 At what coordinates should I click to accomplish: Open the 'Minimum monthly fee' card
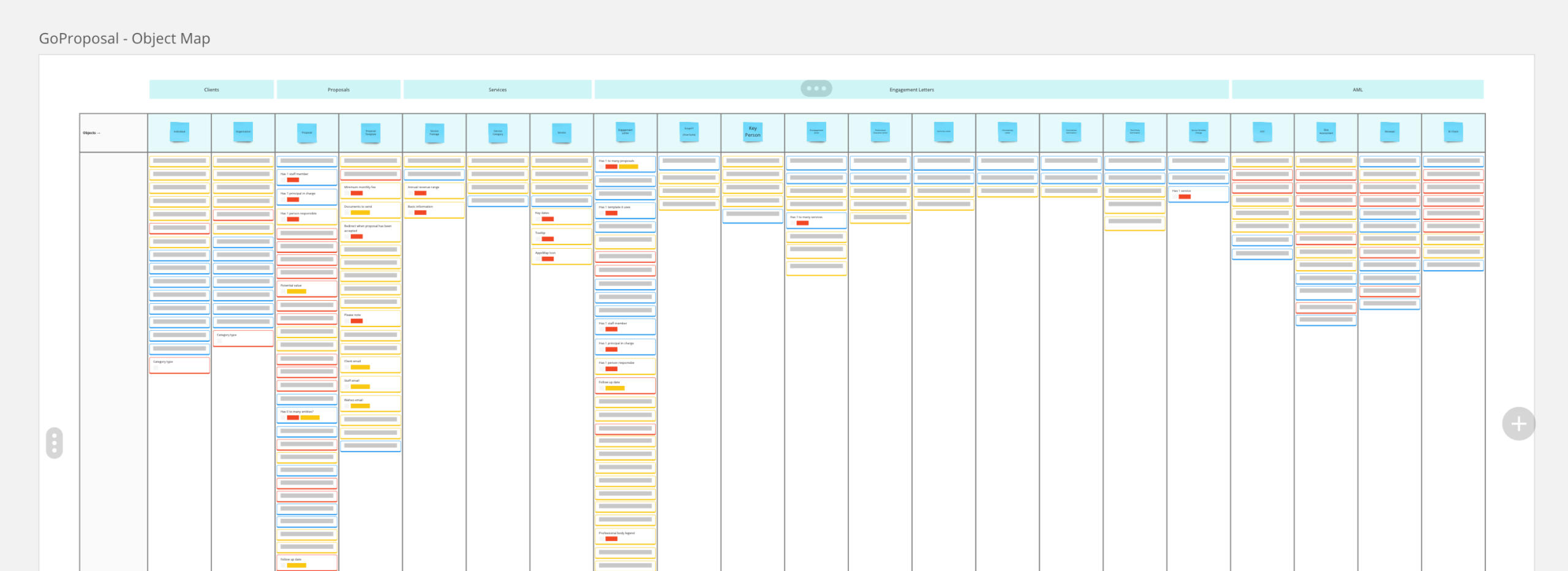(x=371, y=190)
